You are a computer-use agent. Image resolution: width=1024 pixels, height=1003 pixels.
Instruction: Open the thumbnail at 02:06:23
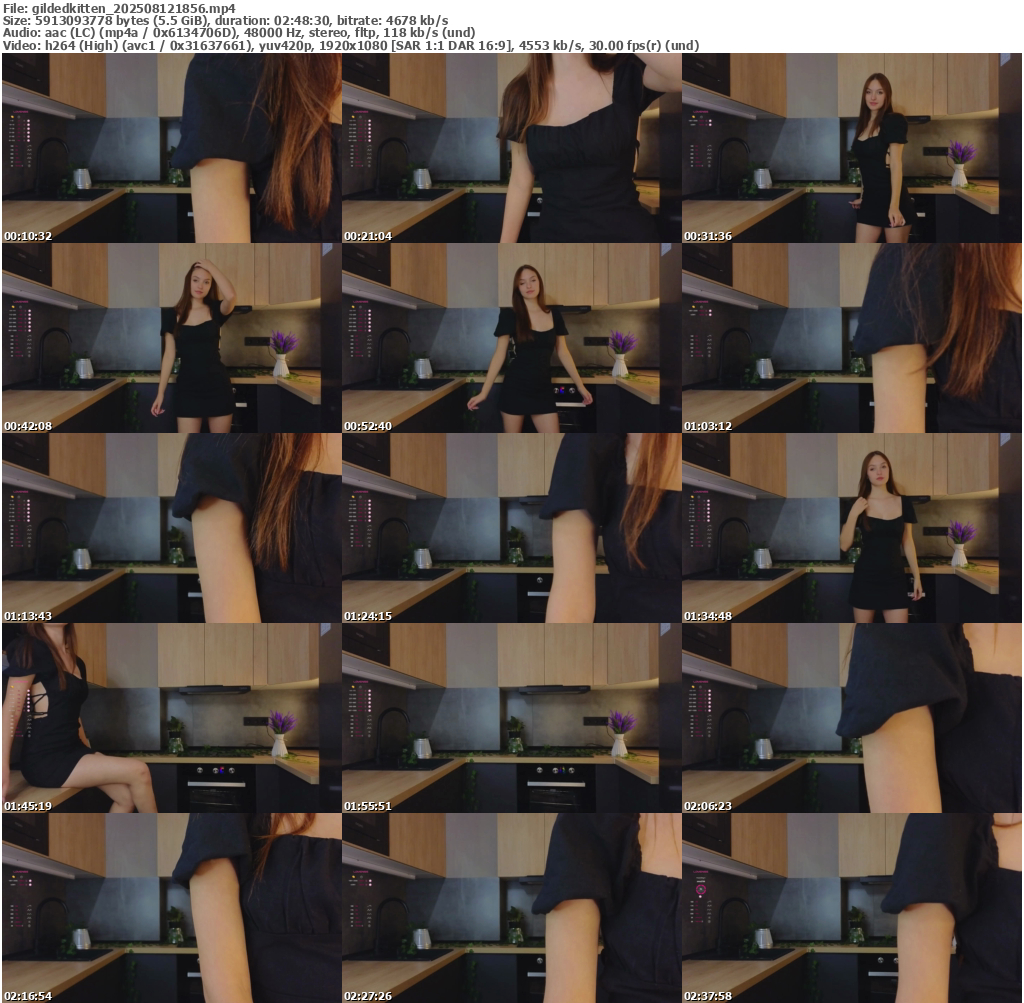(x=852, y=718)
